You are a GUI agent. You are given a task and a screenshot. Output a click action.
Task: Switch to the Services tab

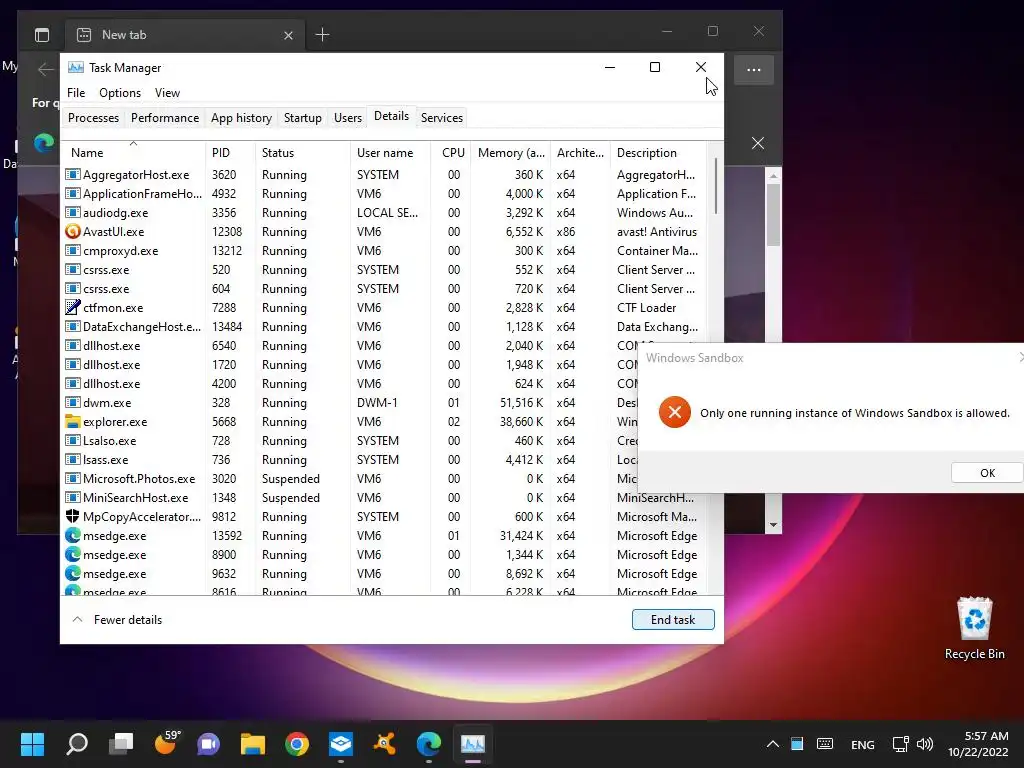click(441, 118)
